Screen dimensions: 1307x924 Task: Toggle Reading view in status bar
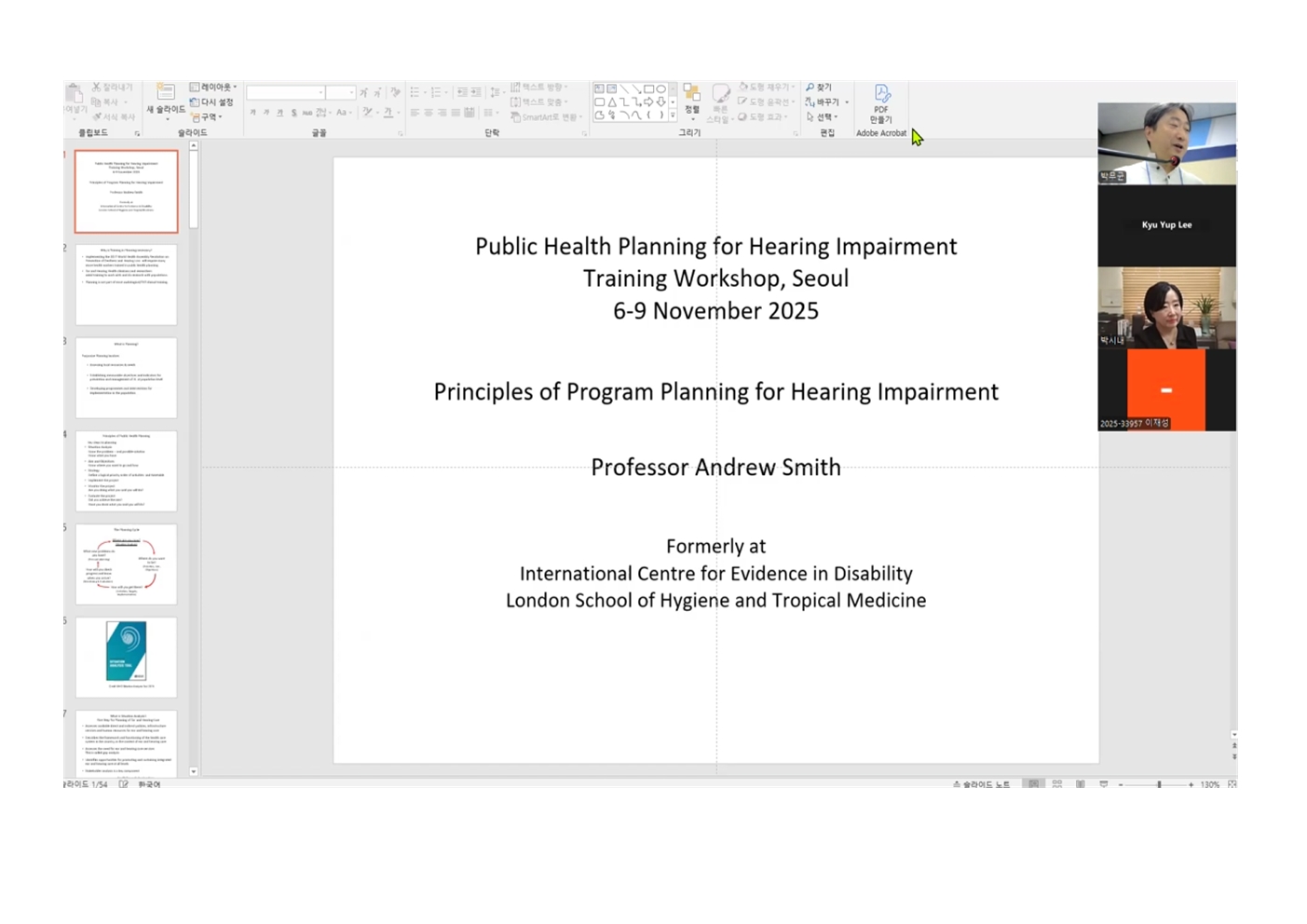click(x=1081, y=784)
